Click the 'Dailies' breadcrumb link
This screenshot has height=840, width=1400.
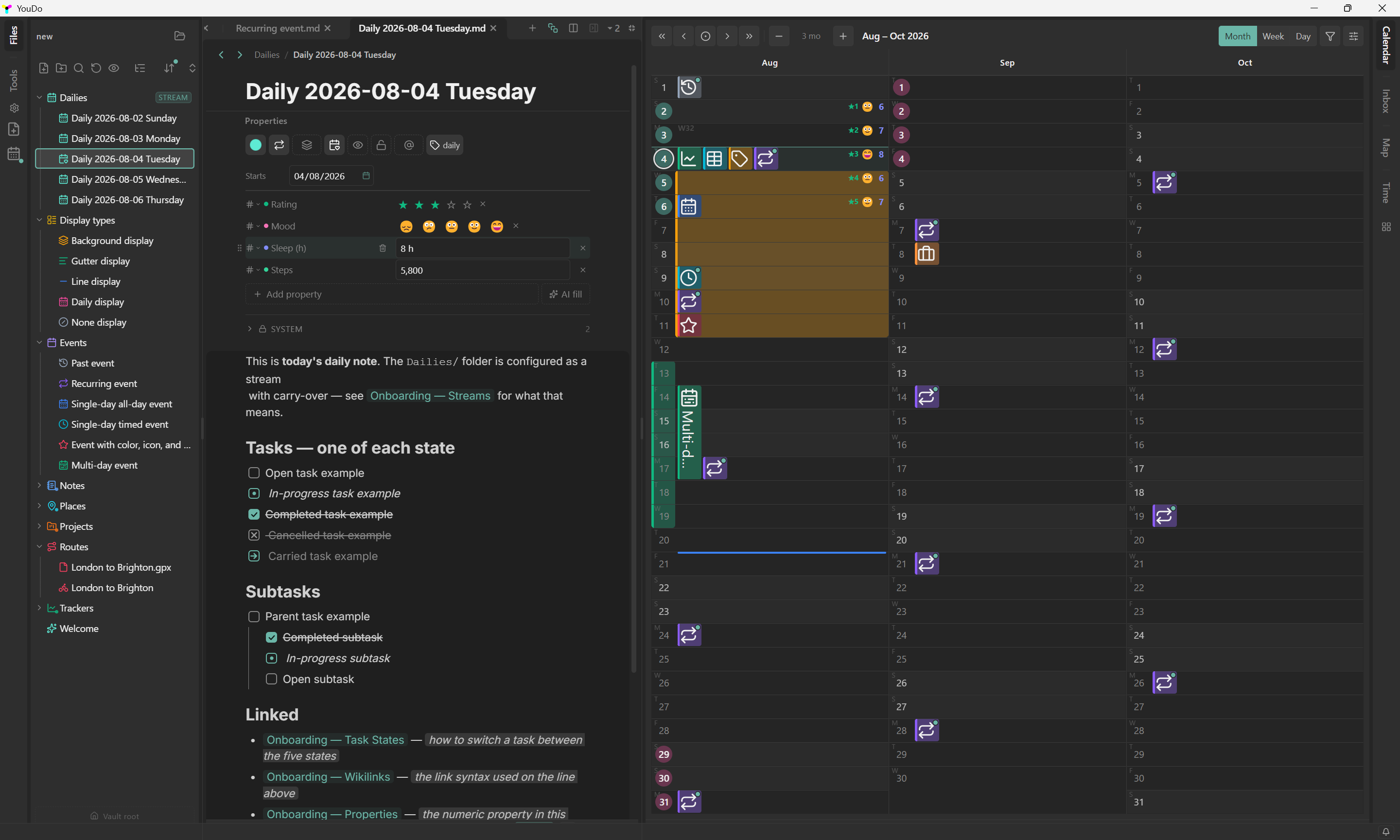pyautogui.click(x=266, y=55)
